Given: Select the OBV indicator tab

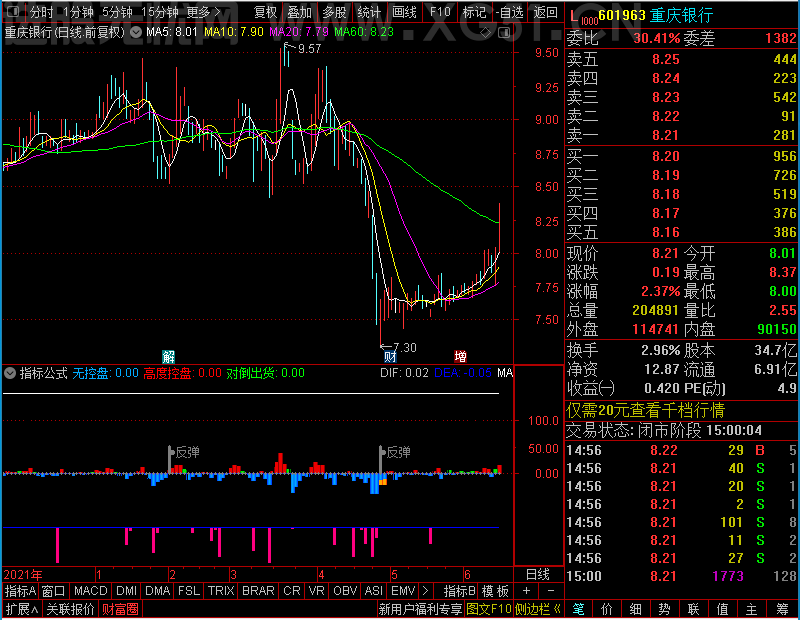Looking at the screenshot, I should tap(345, 591).
